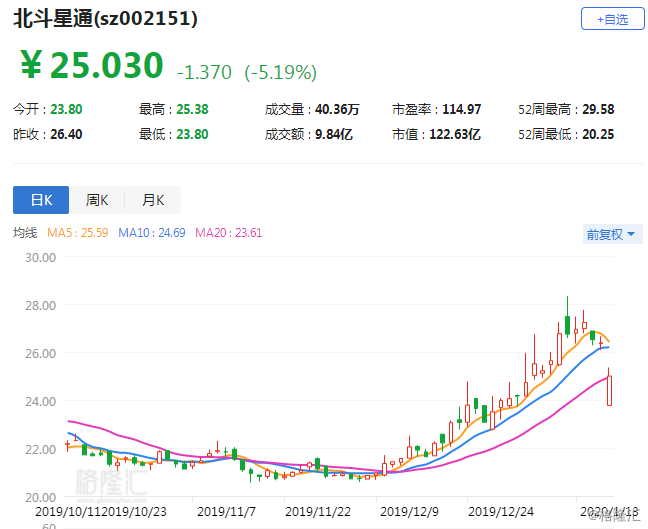Select the 日K daily chart tab
This screenshot has height=529, width=648.
coord(41,200)
